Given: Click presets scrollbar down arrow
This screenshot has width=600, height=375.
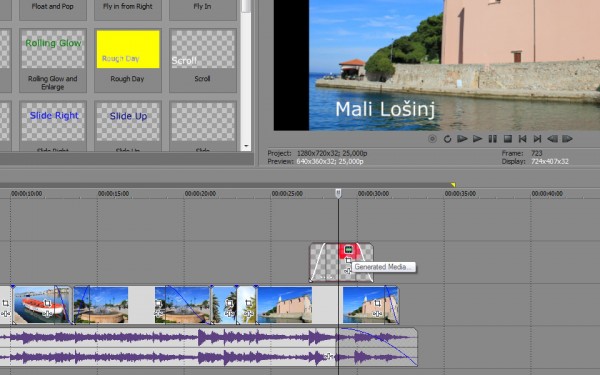Looking at the screenshot, I should pos(246,146).
